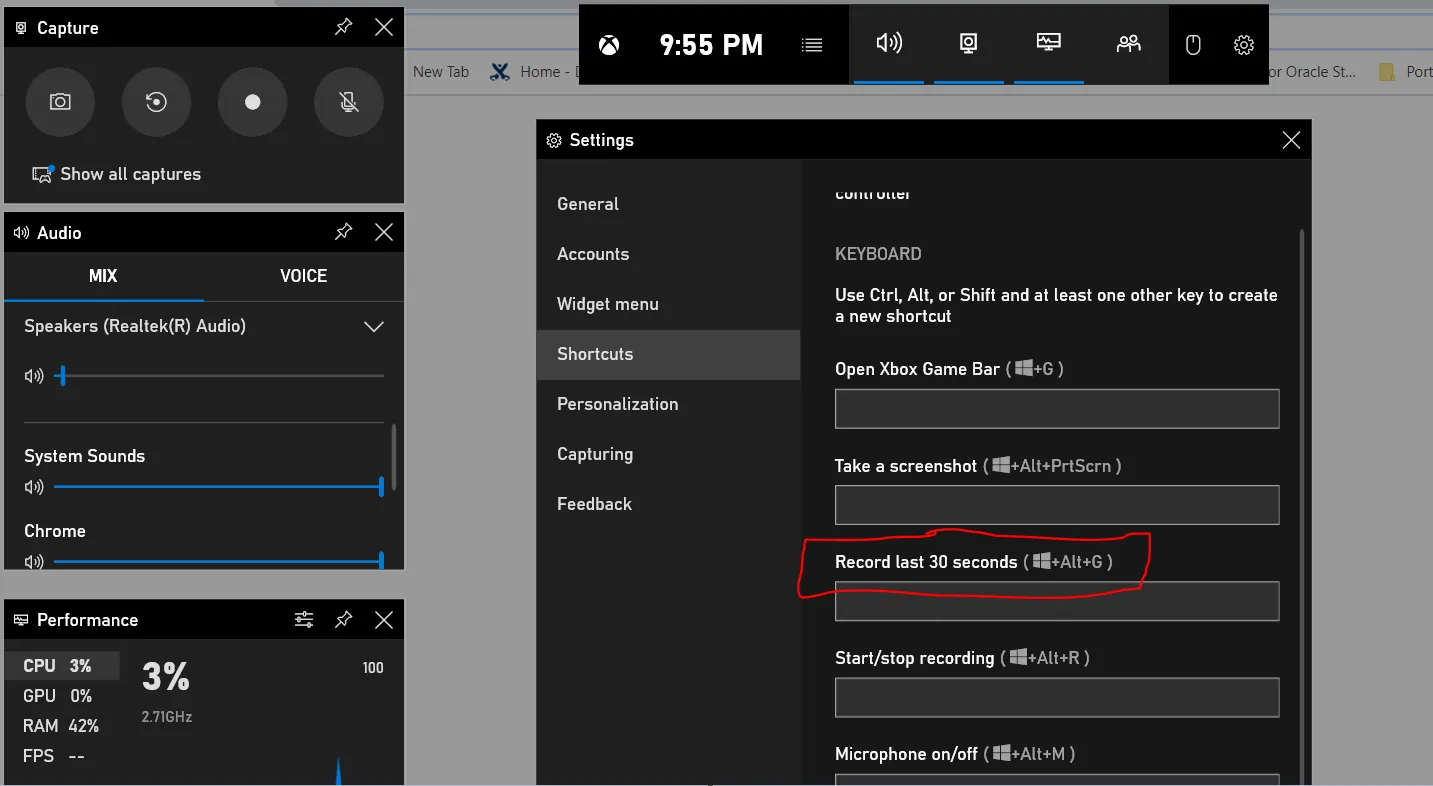
Task: Open the Xbox Social widget
Action: [1128, 44]
